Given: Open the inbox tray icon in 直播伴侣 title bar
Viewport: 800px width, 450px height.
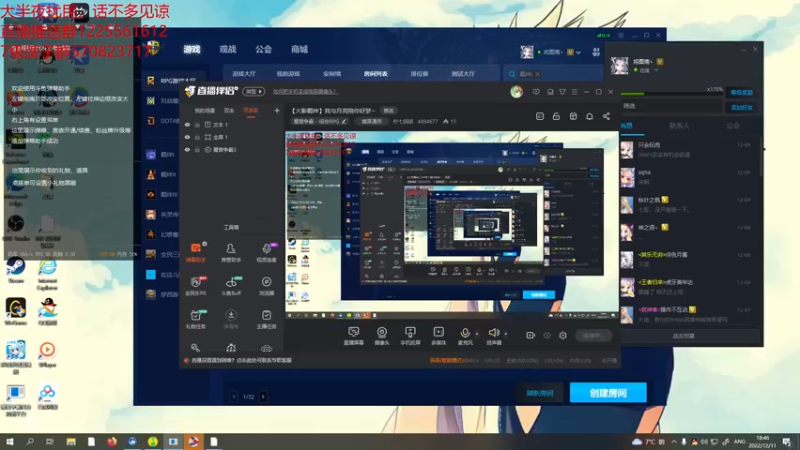Looking at the screenshot, I should click(550, 92).
